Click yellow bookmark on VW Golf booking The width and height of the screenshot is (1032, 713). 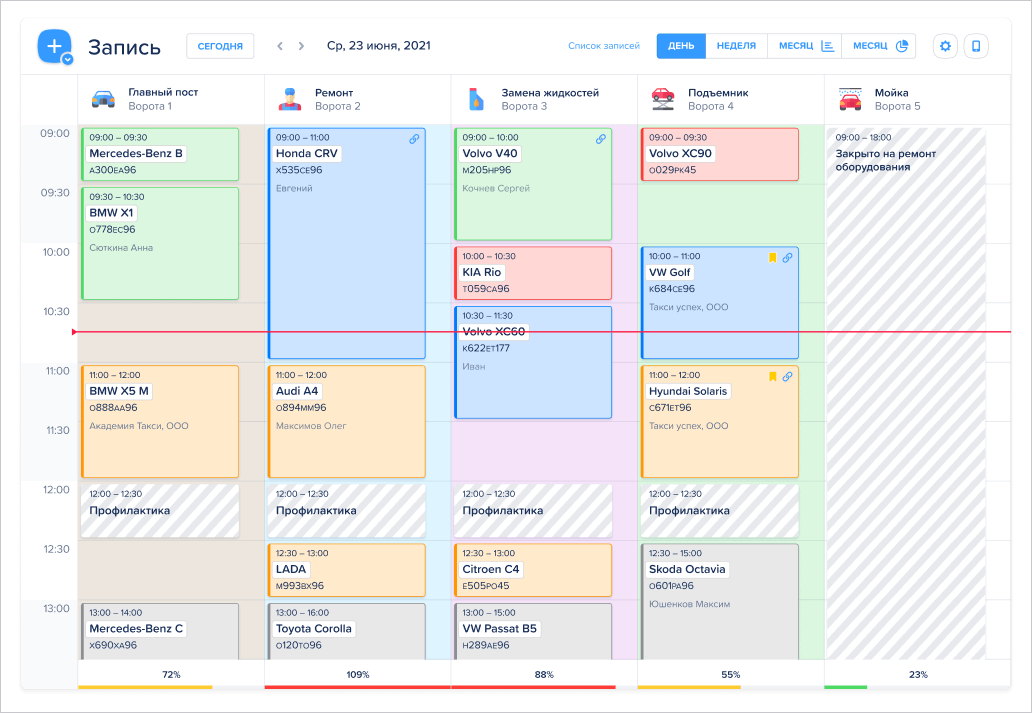coord(773,257)
